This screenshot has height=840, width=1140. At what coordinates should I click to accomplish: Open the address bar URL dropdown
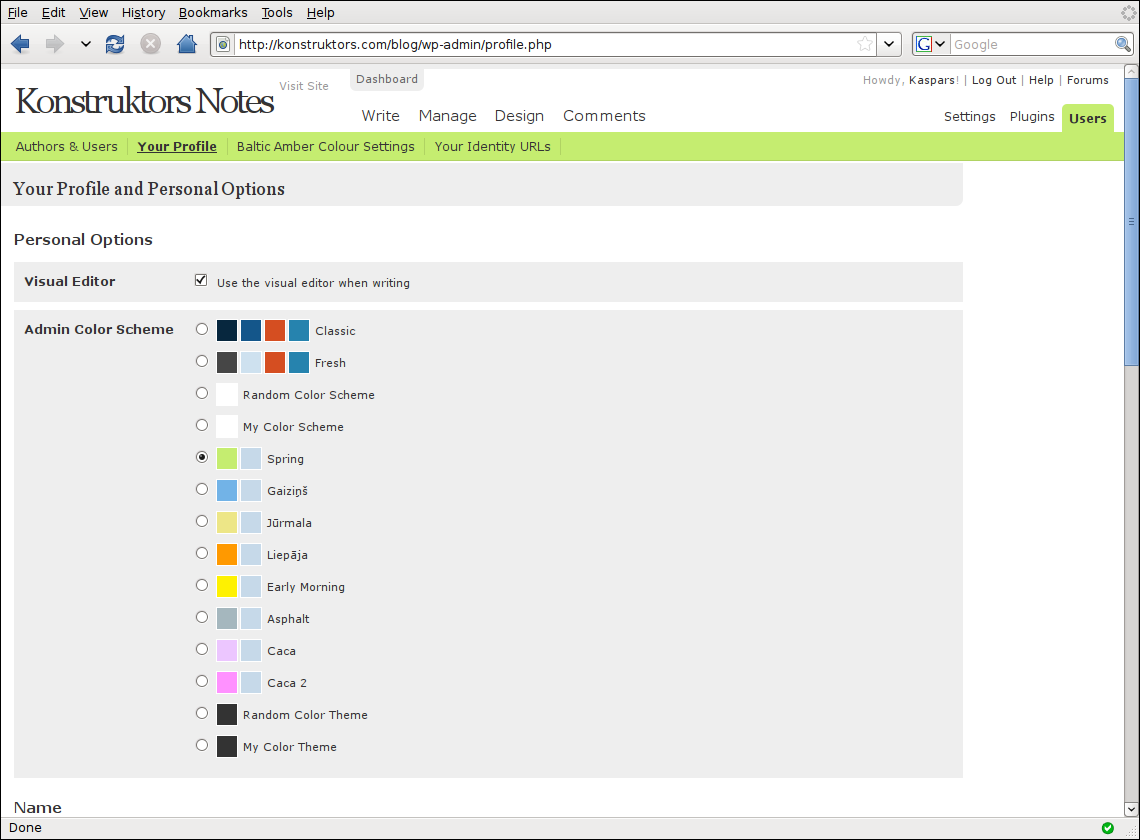(x=888, y=44)
